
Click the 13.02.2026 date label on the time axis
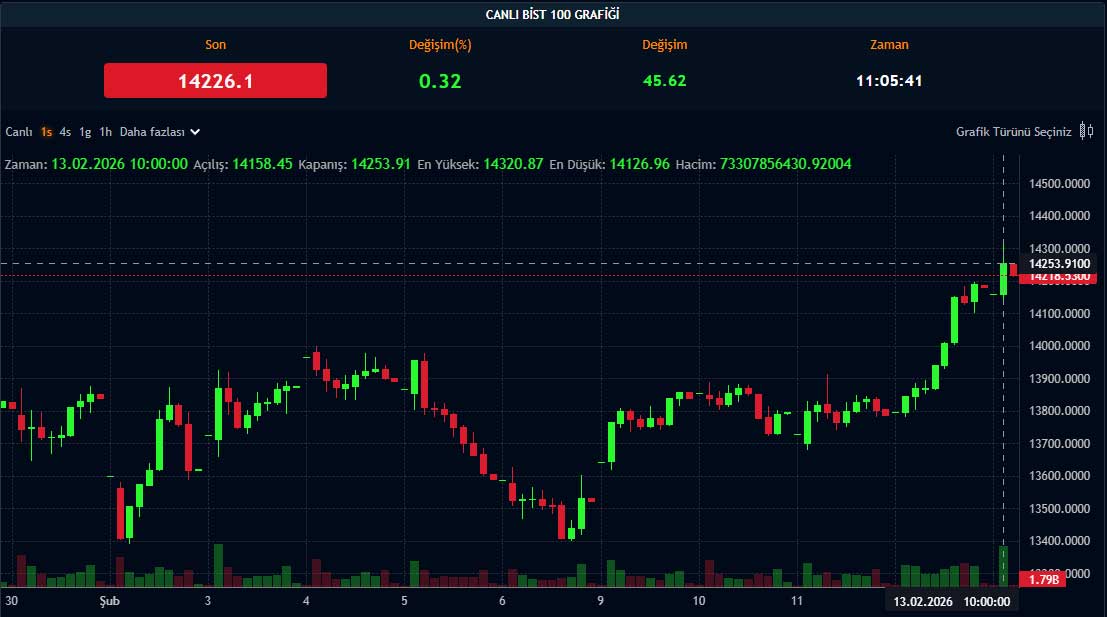pos(923,602)
